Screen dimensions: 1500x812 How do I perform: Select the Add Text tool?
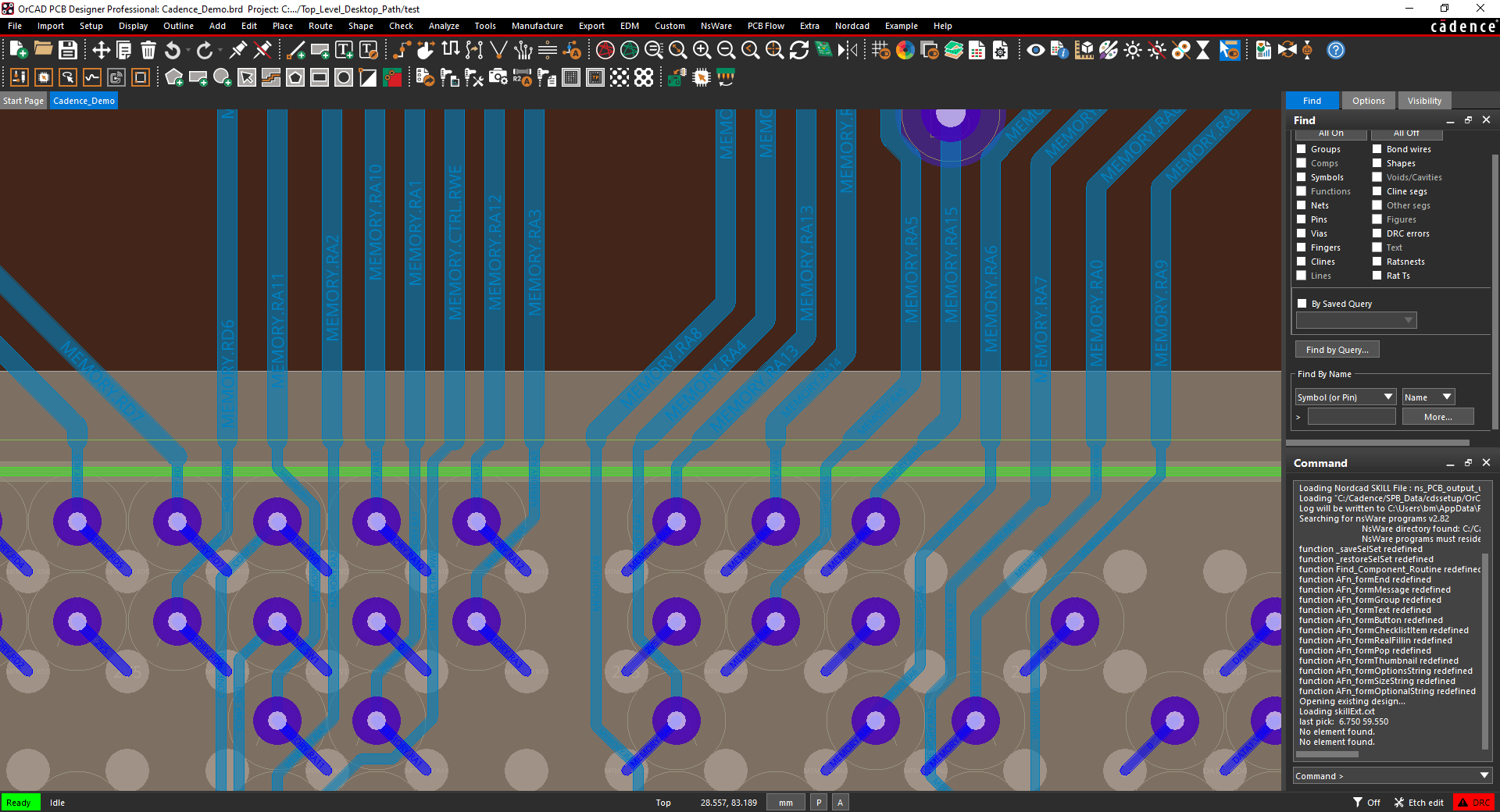344,50
